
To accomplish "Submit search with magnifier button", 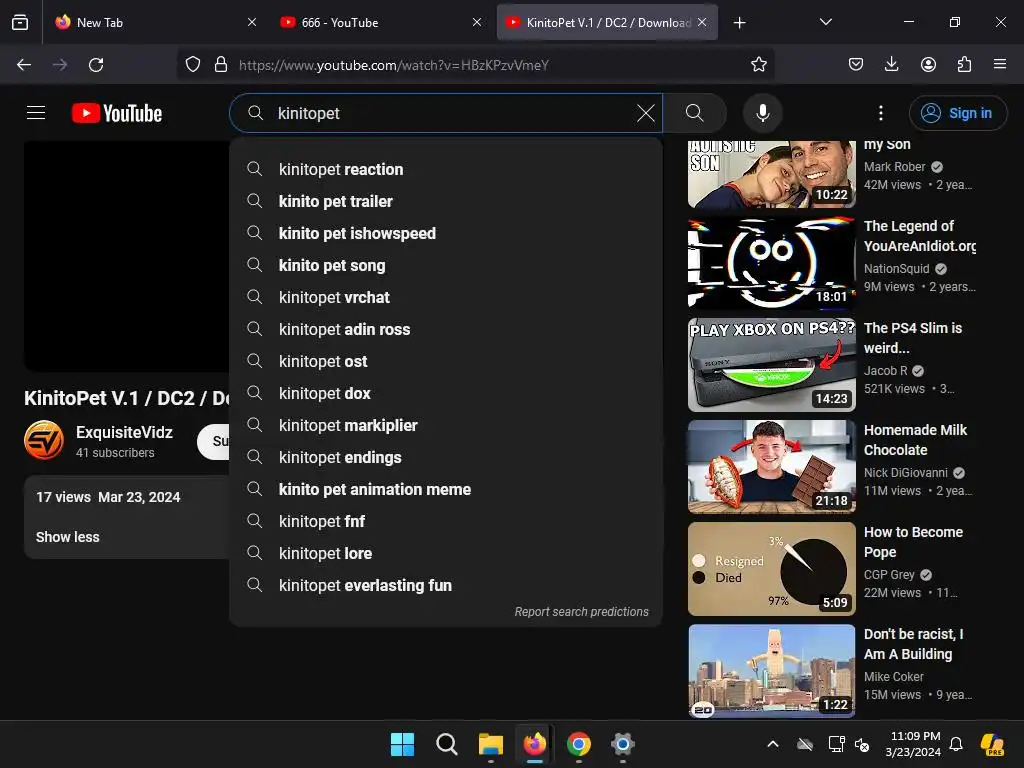I will 695,113.
